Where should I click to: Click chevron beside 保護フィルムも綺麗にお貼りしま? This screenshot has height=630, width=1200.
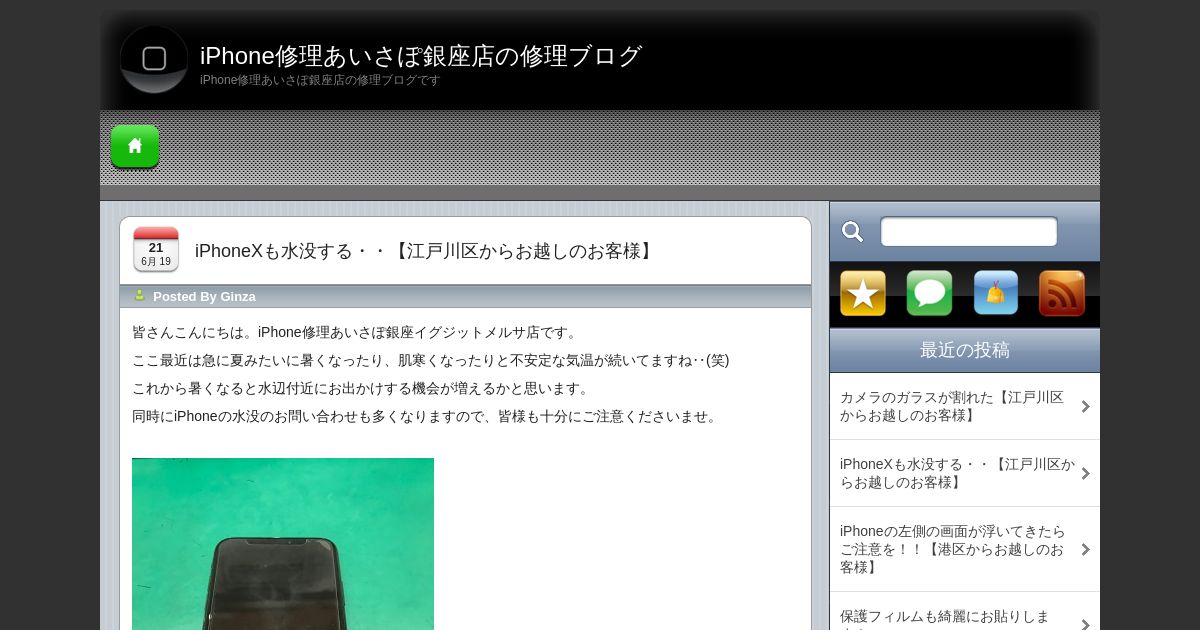(1085, 624)
